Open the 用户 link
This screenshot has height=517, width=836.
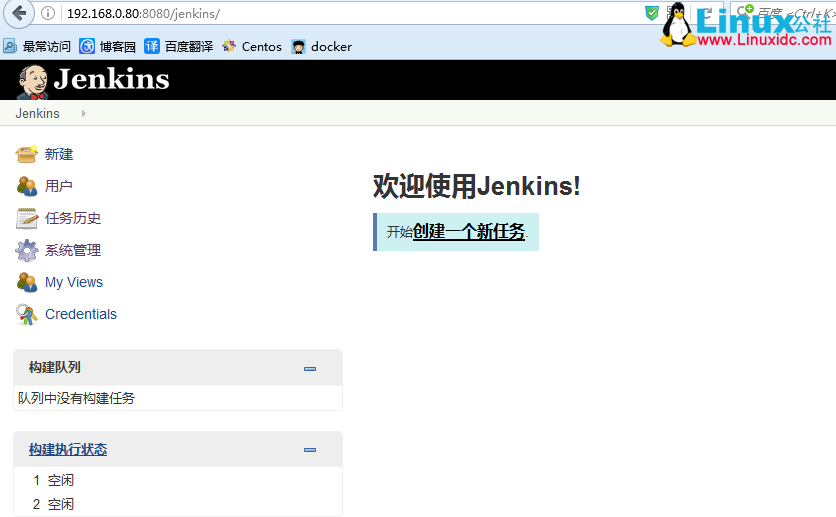(x=59, y=186)
